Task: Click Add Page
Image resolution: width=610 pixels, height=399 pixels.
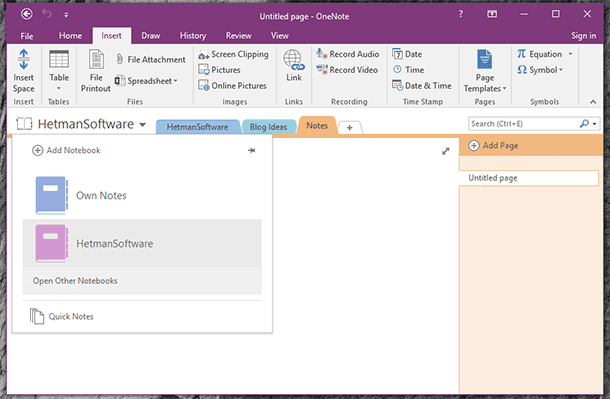Action: 493,146
